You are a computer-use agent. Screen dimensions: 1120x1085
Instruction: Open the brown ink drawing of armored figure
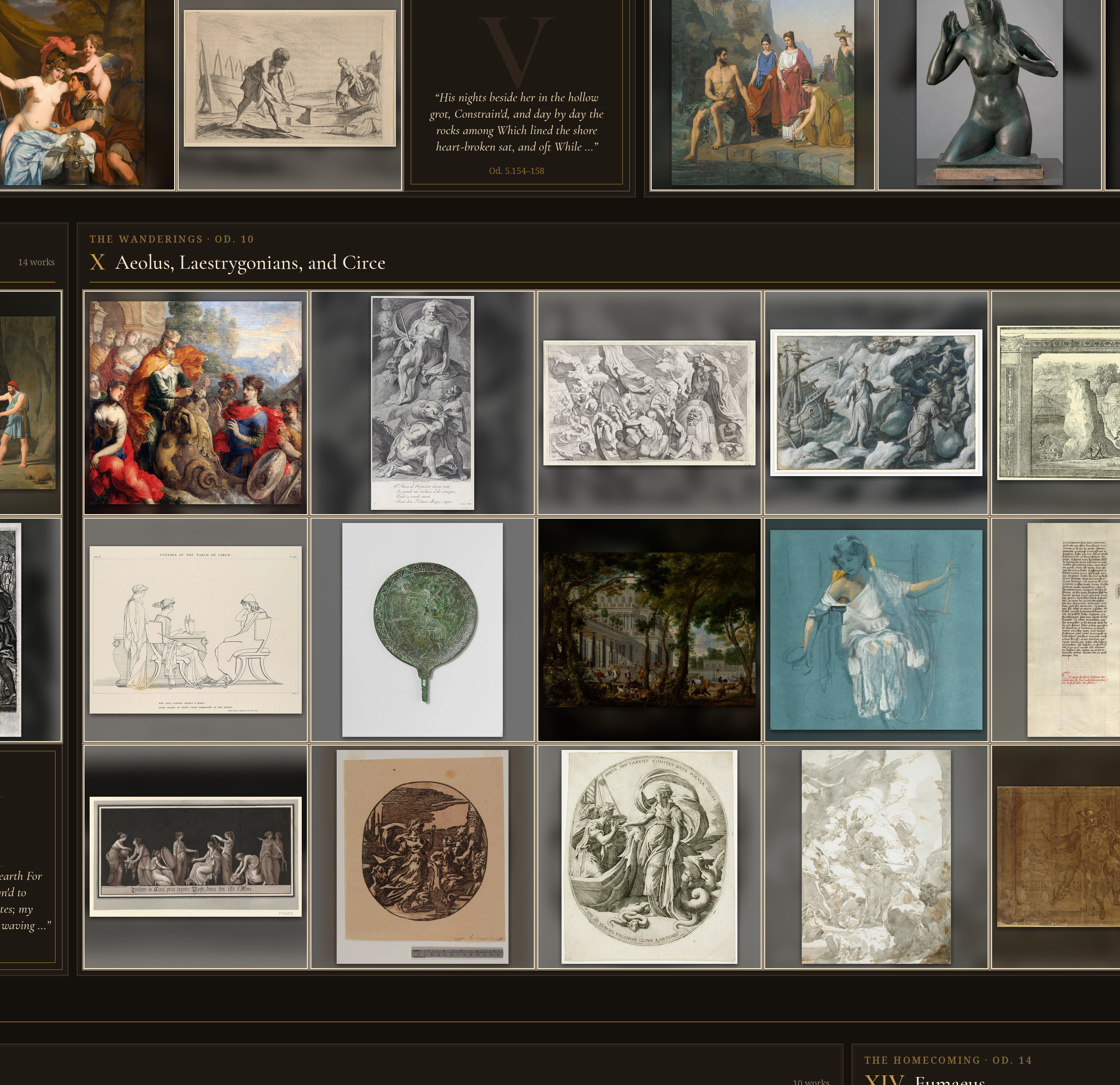coord(1055,856)
